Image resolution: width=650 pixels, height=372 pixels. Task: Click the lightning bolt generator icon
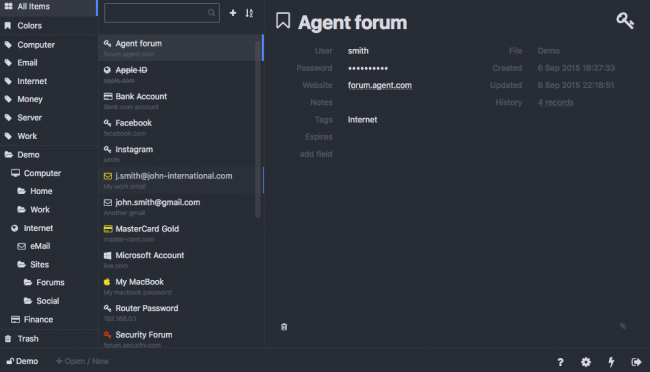(611, 362)
